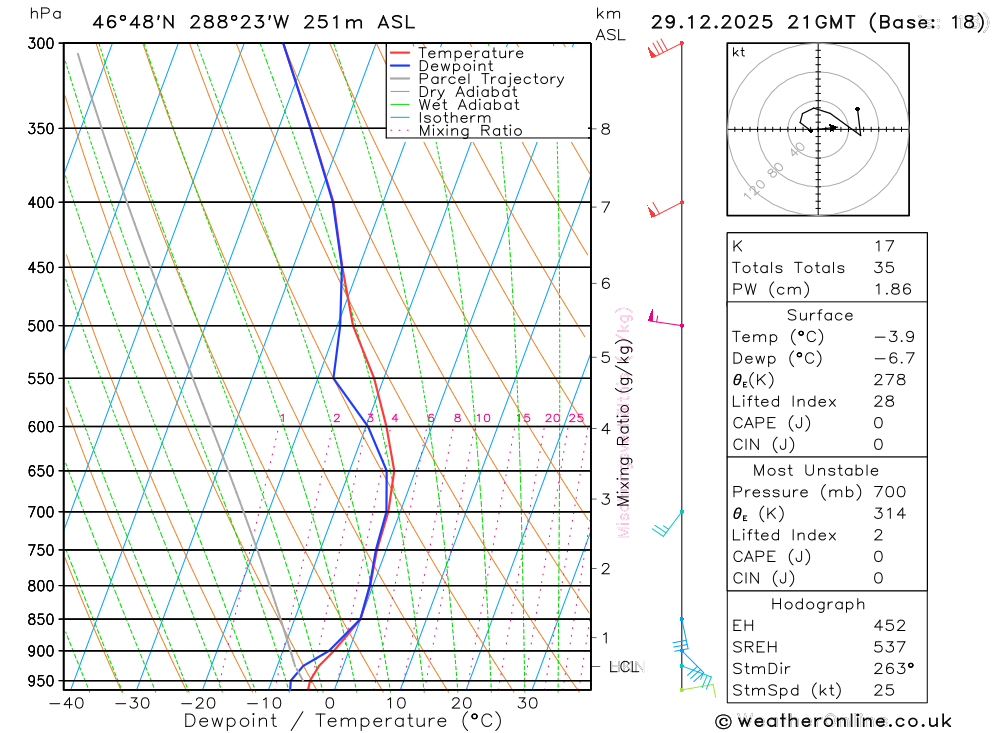Image resolution: width=1000 pixels, height=733 pixels.
Task: Click the 8 km altitude tick label
Action: [x=606, y=129]
